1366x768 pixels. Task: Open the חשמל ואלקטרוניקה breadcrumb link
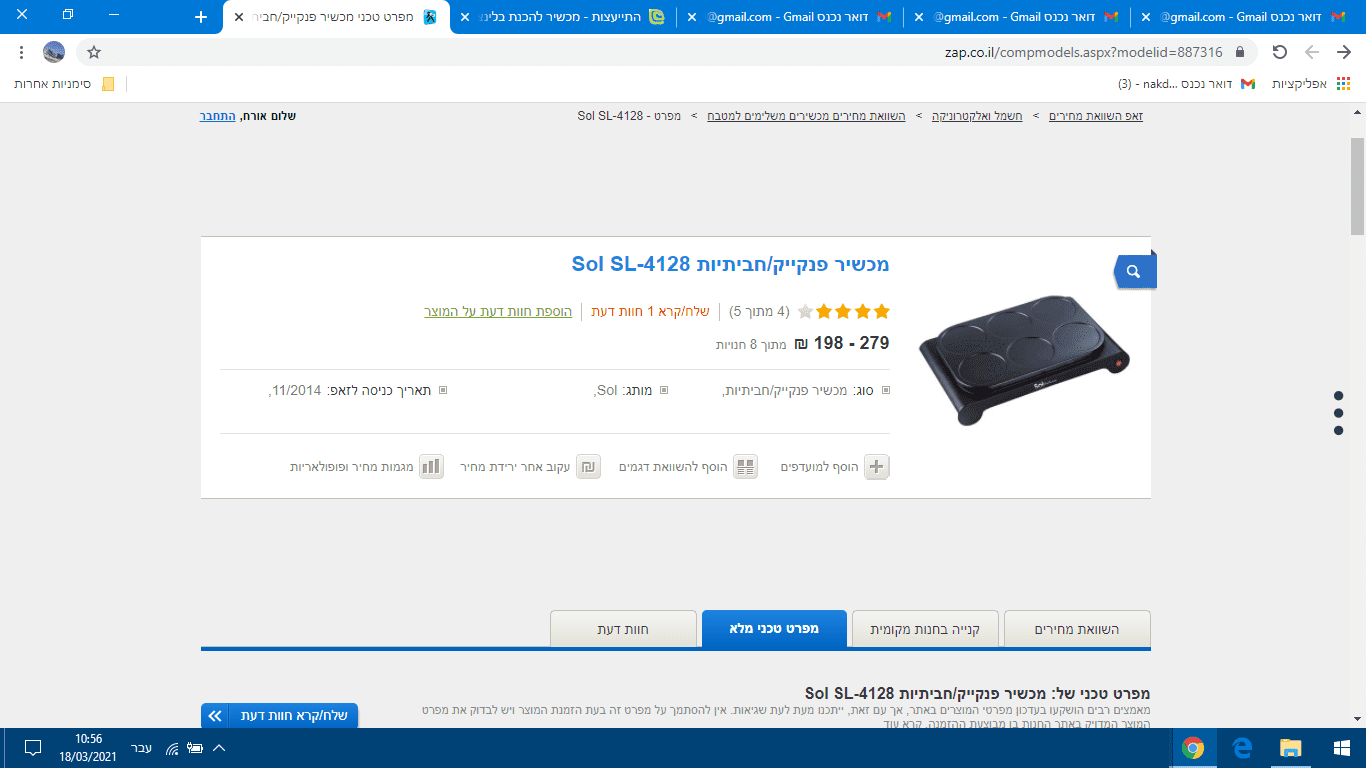click(x=977, y=116)
